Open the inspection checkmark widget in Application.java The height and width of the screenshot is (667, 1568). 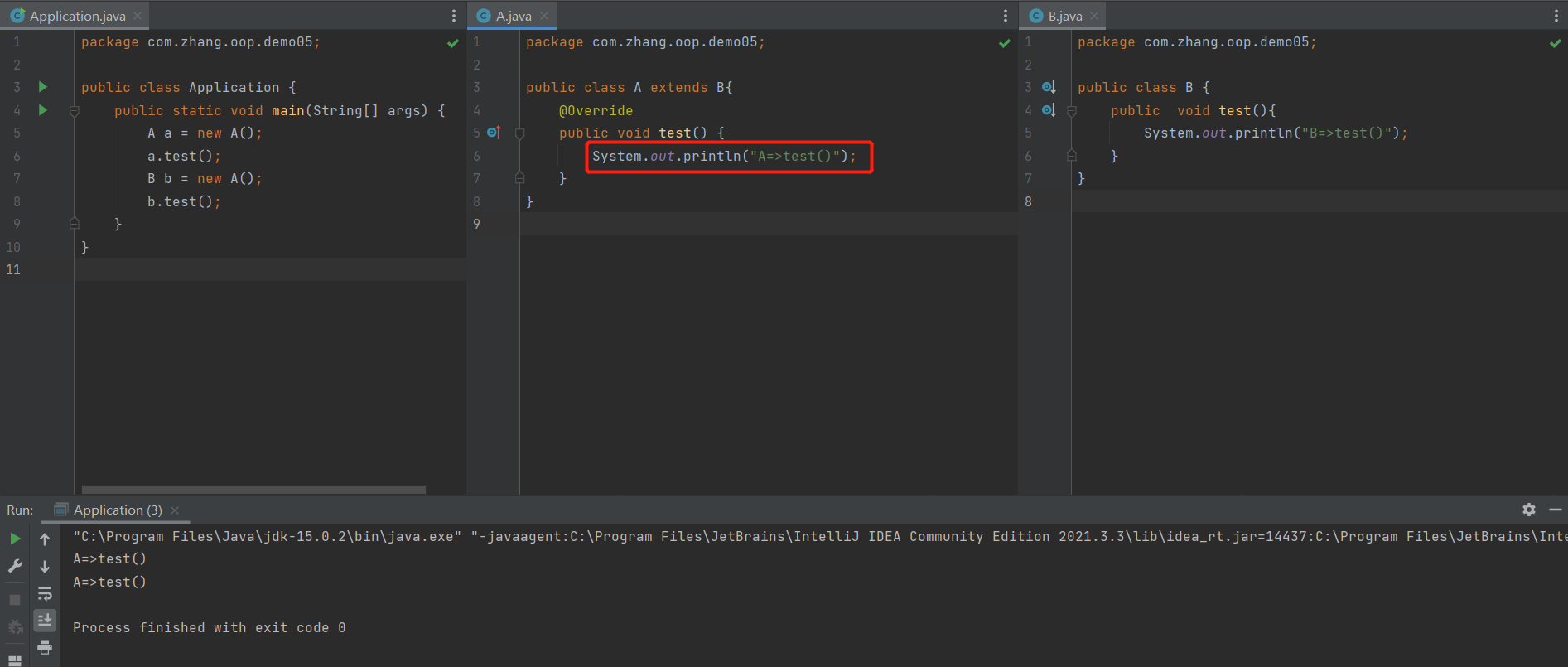click(453, 43)
